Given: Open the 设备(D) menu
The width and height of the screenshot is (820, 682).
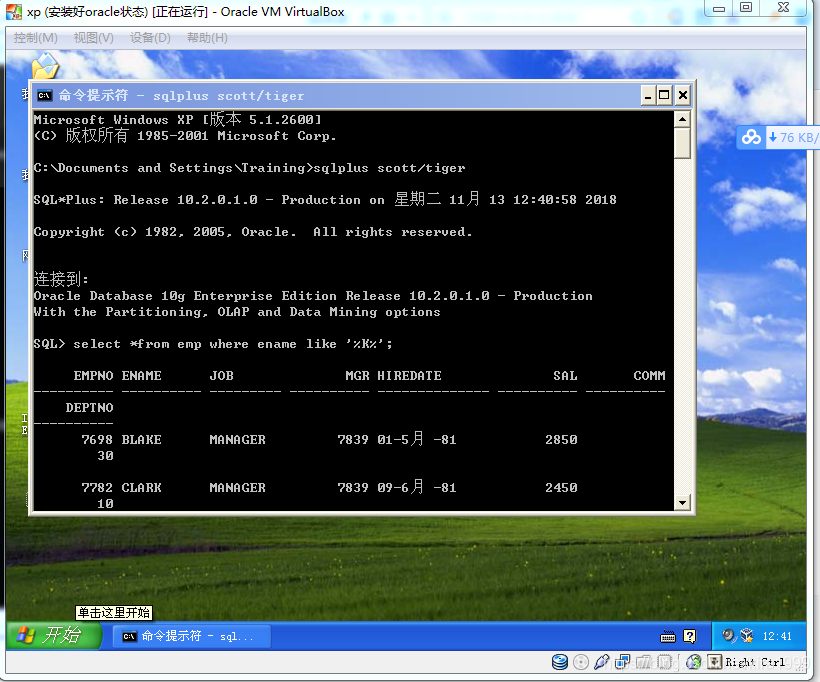Looking at the screenshot, I should click(150, 38).
